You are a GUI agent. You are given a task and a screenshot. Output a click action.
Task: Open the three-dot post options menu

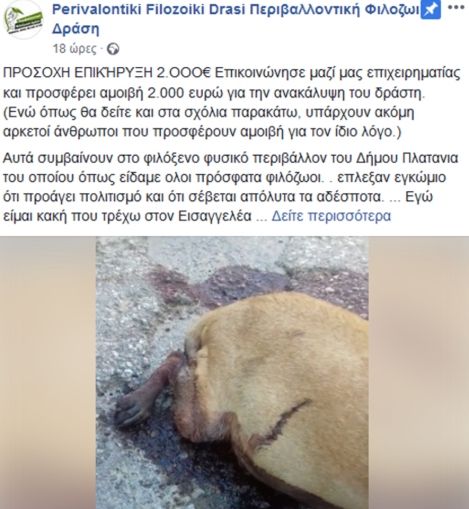click(x=456, y=7)
